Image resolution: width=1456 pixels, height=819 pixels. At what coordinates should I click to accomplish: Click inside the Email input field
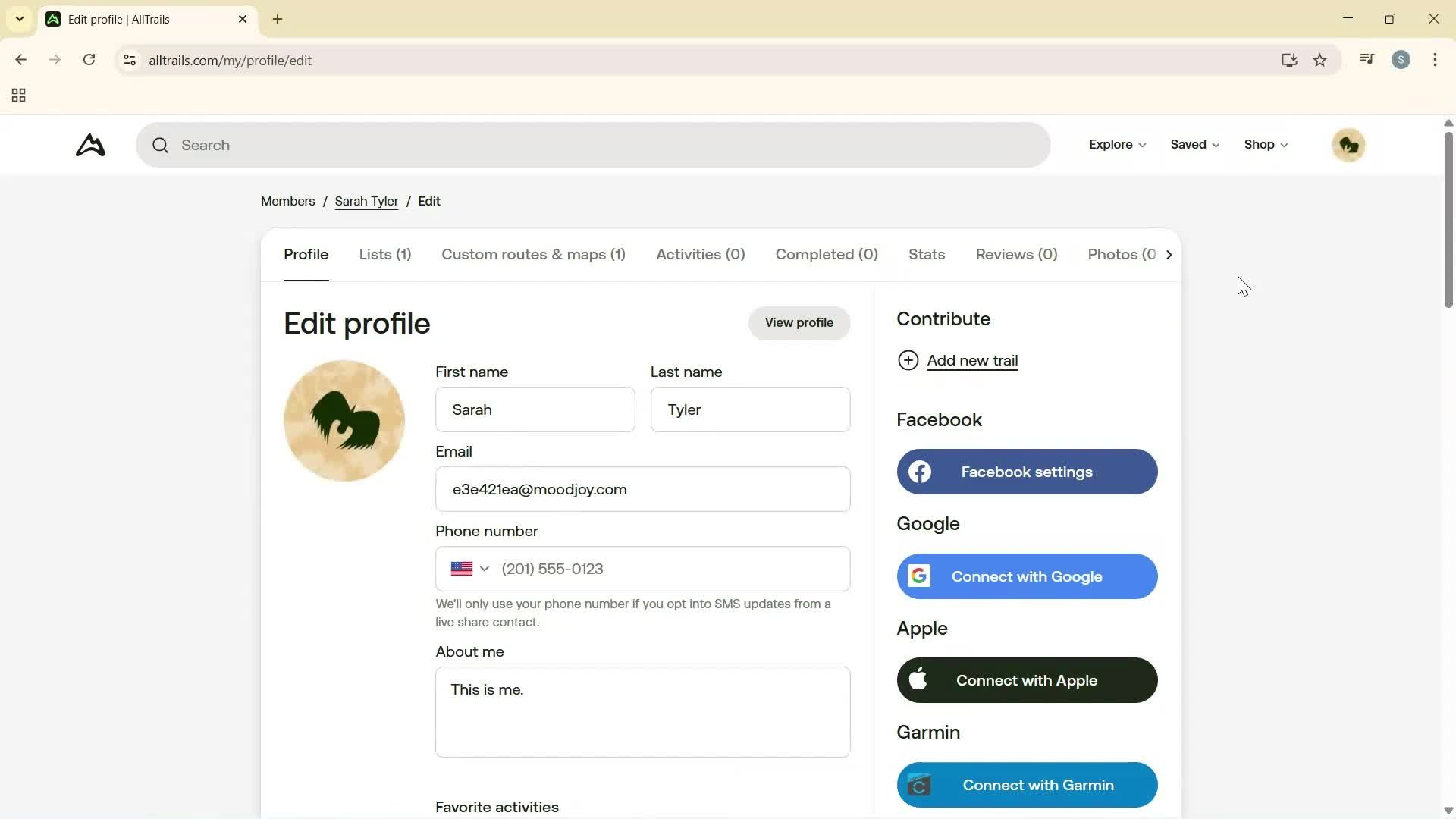pos(642,489)
